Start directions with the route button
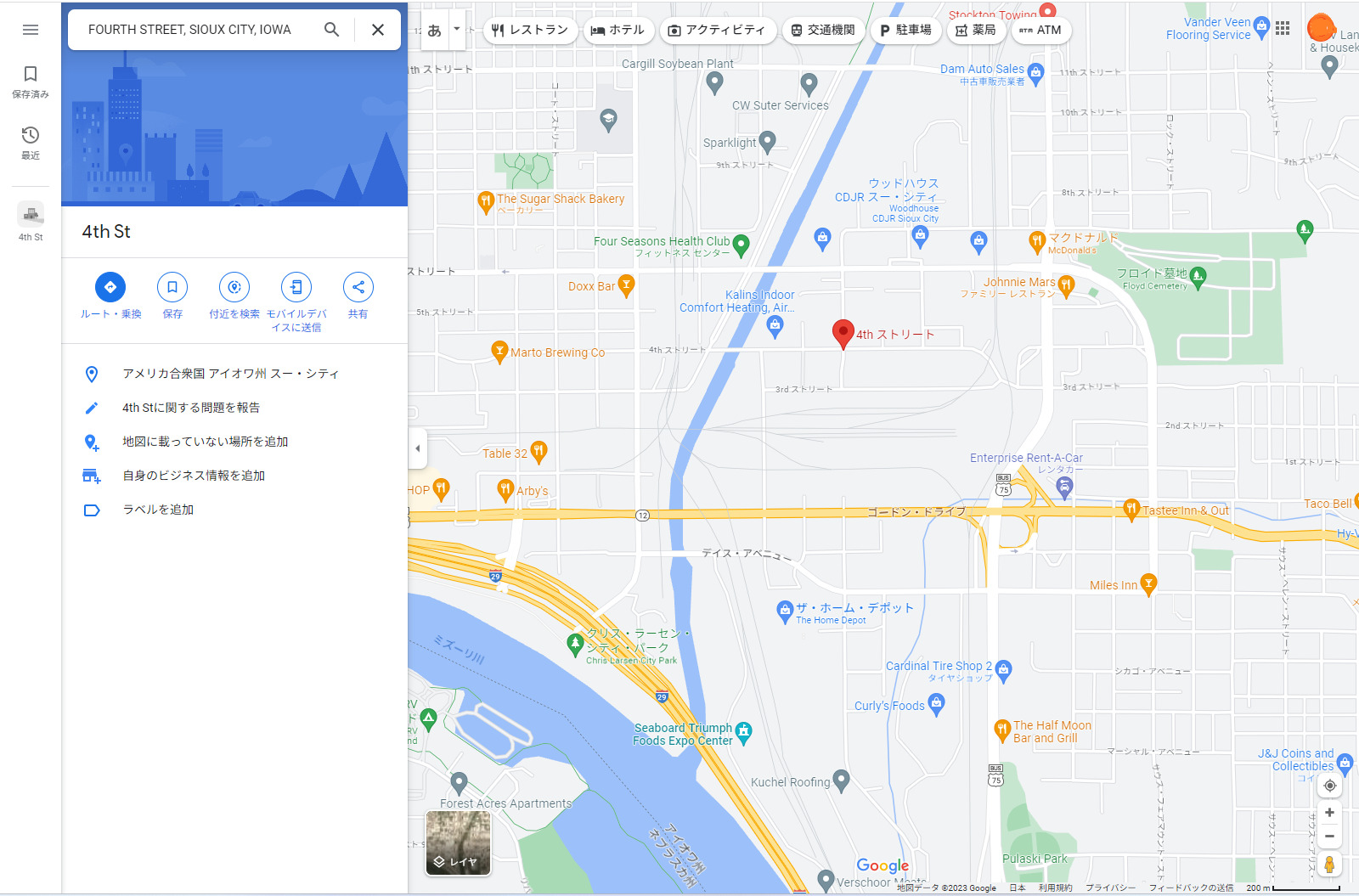This screenshot has height=896, width=1359. pos(110,287)
